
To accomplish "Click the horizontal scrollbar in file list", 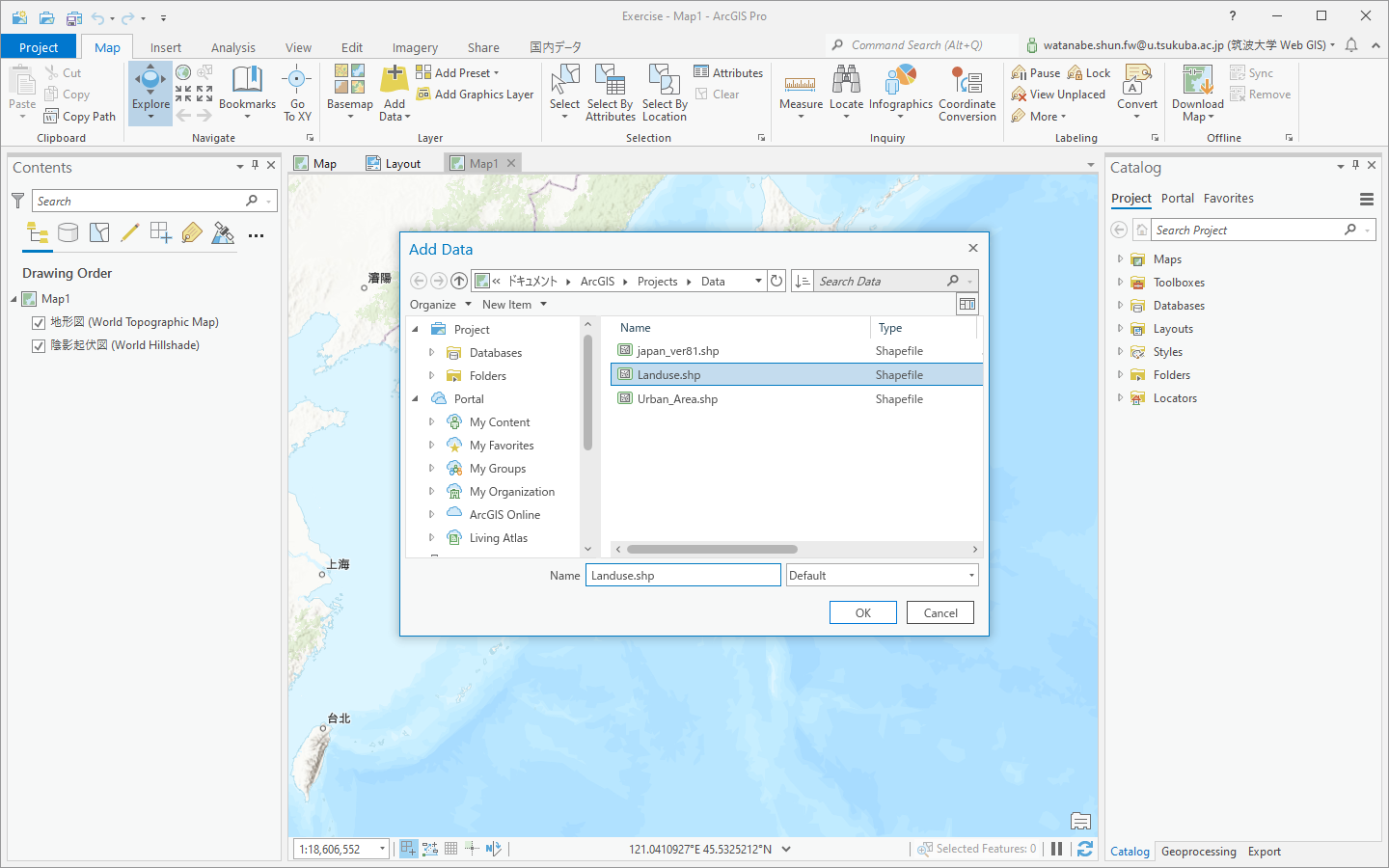I will pos(712,550).
